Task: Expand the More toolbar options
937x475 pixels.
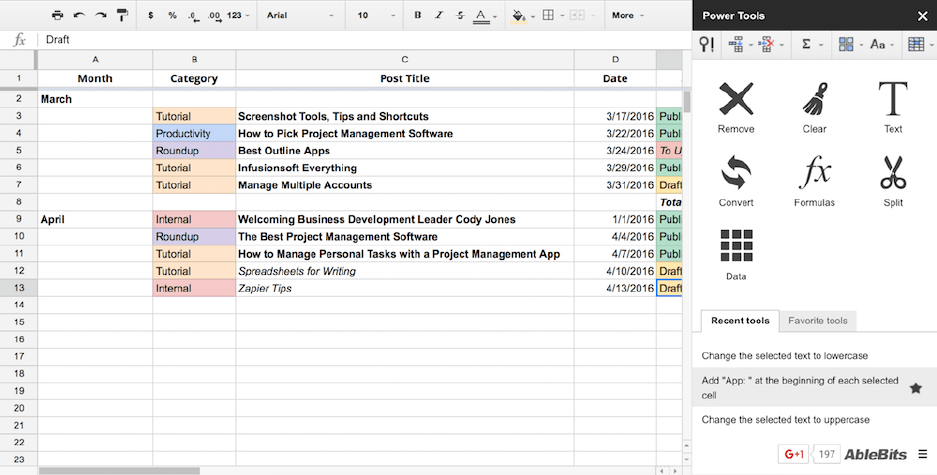Action: pyautogui.click(x=627, y=16)
